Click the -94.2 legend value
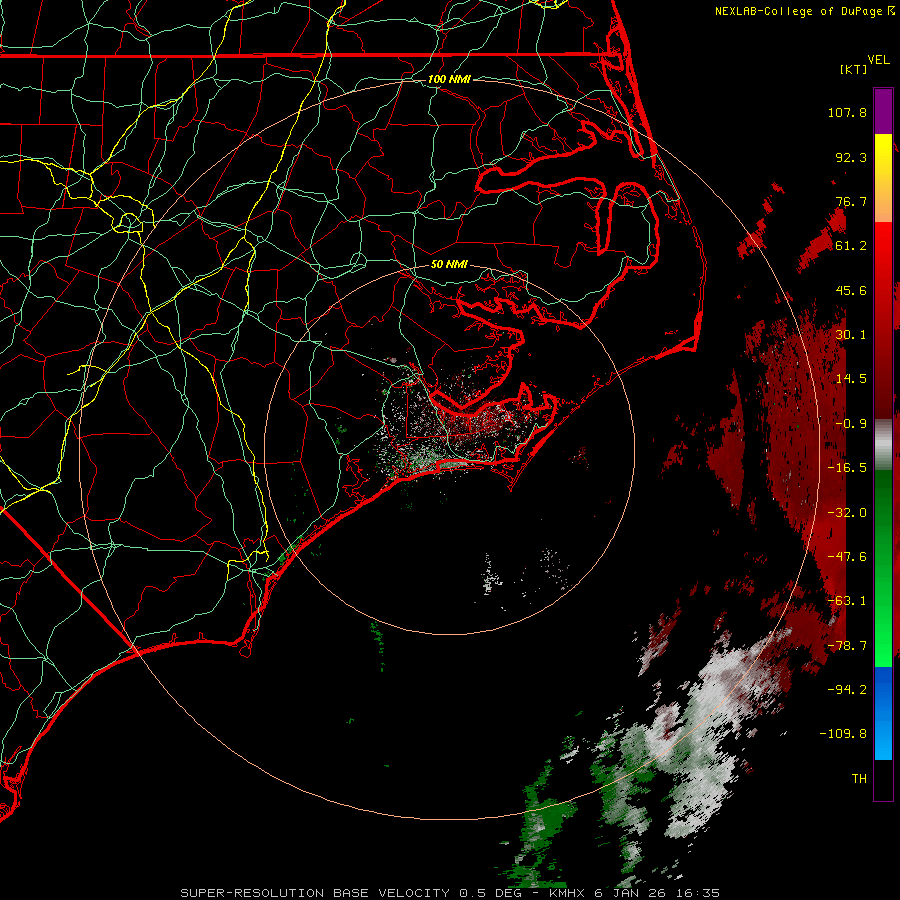This screenshot has width=900, height=900. 847,690
